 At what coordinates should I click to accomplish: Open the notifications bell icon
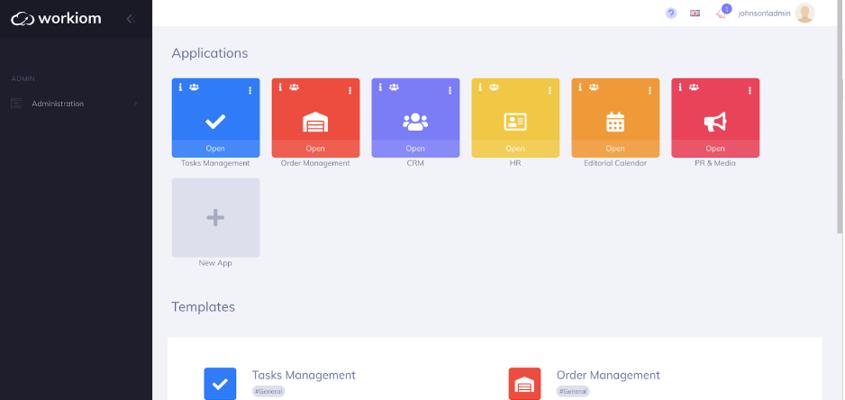[721, 14]
